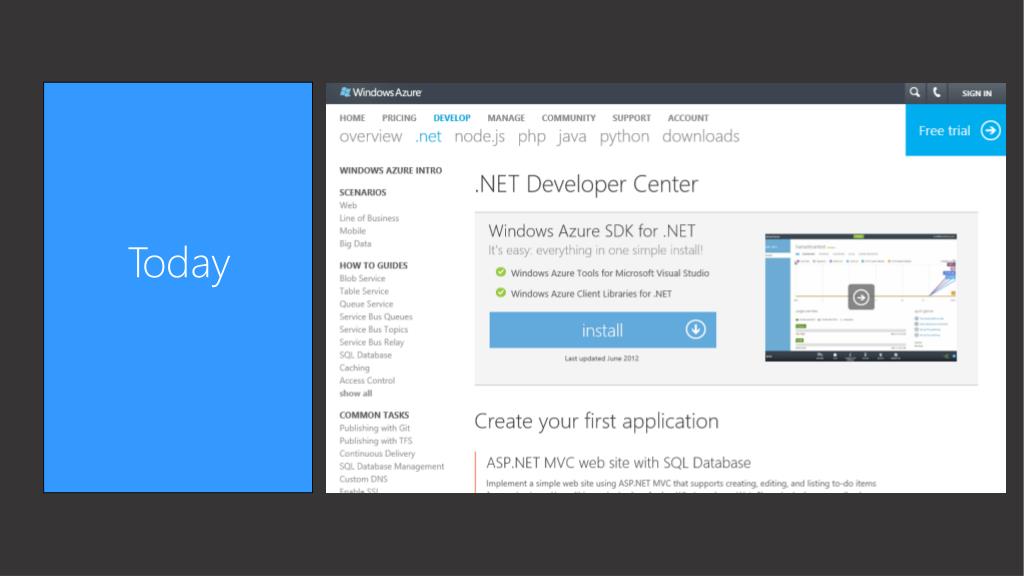
Task: Play the SDK preview video thumbnail
Action: [x=861, y=297]
